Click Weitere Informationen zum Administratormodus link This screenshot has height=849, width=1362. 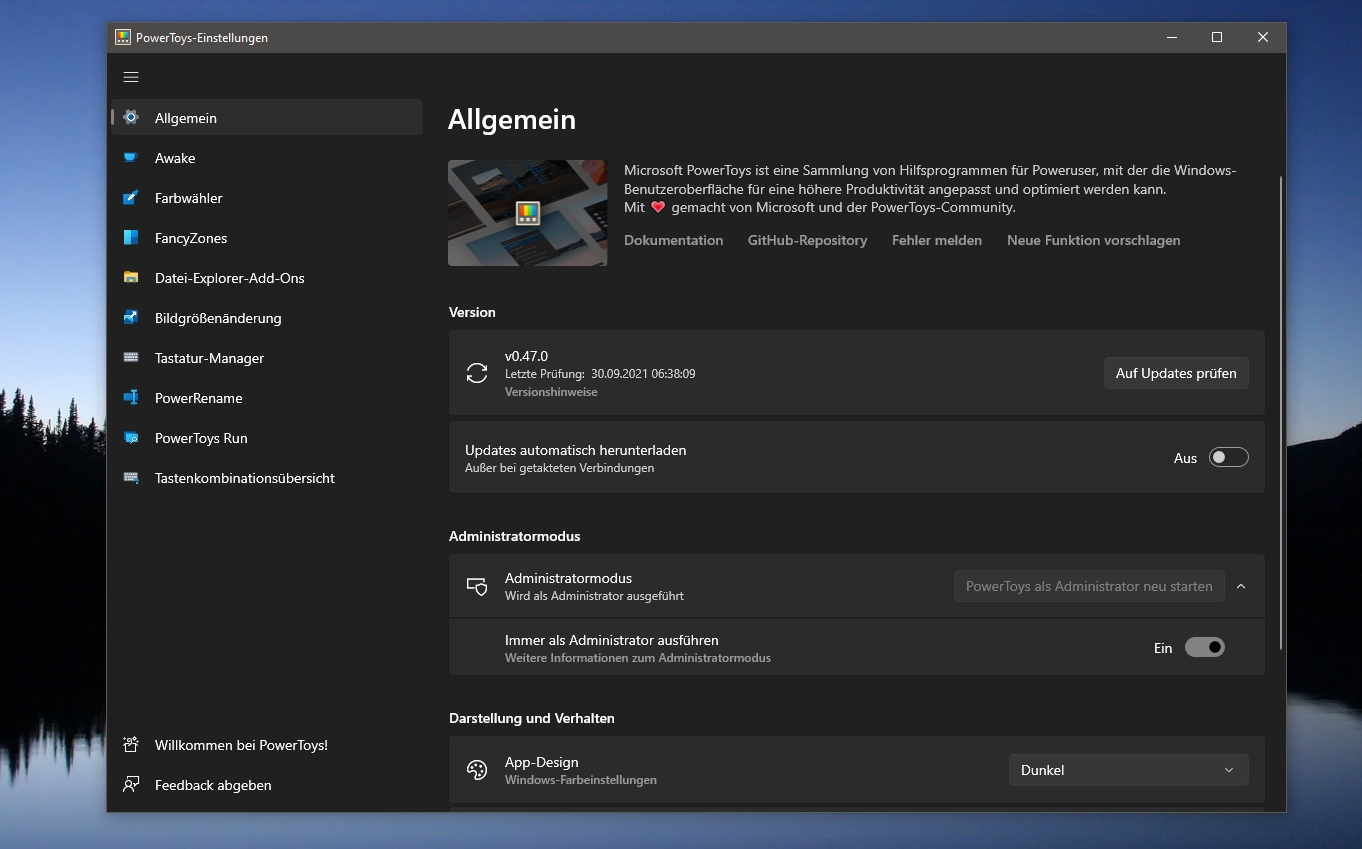[638, 658]
